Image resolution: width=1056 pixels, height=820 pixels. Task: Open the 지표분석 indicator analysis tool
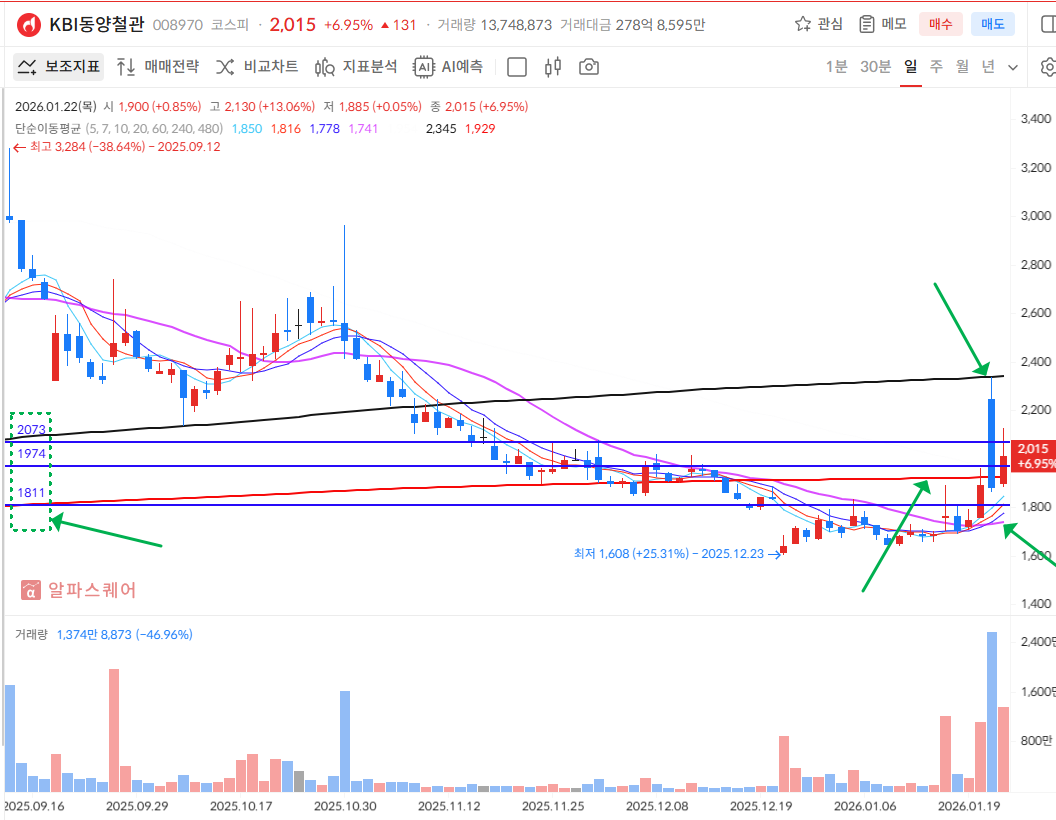(356, 67)
